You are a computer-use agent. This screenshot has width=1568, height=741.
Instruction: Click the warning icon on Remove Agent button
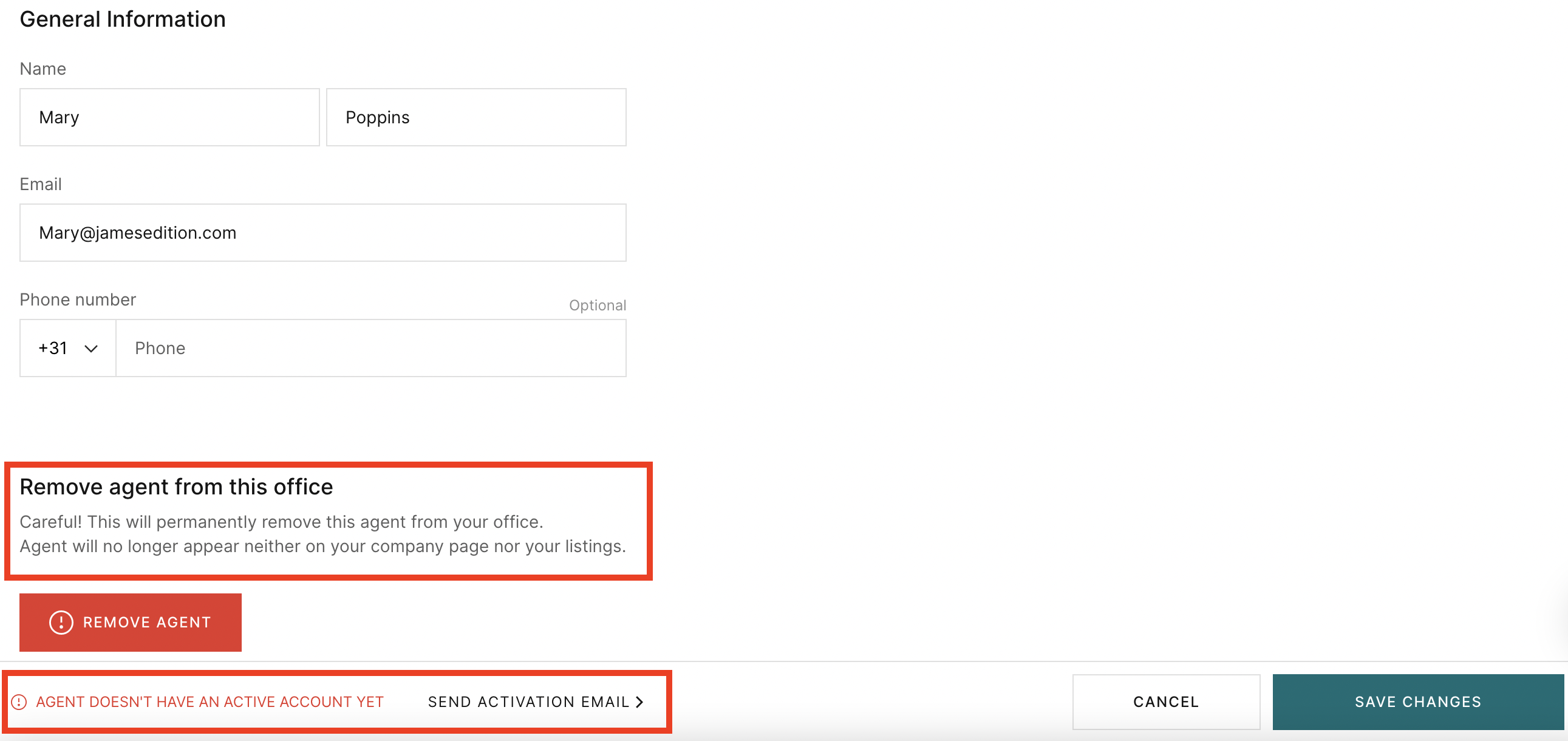coord(60,623)
